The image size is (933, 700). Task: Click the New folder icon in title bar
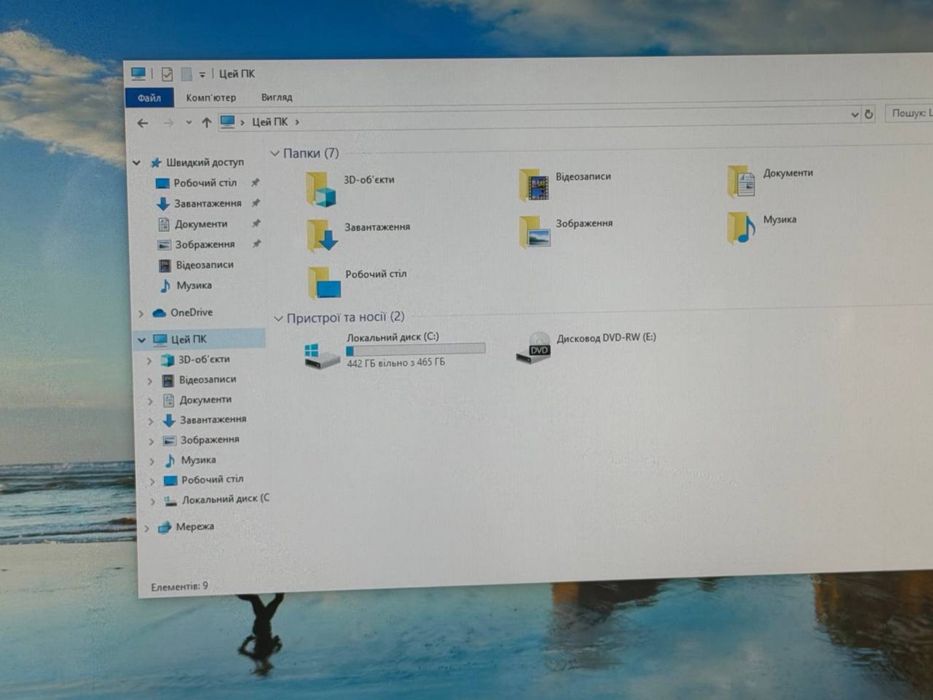pyautogui.click(x=187, y=74)
